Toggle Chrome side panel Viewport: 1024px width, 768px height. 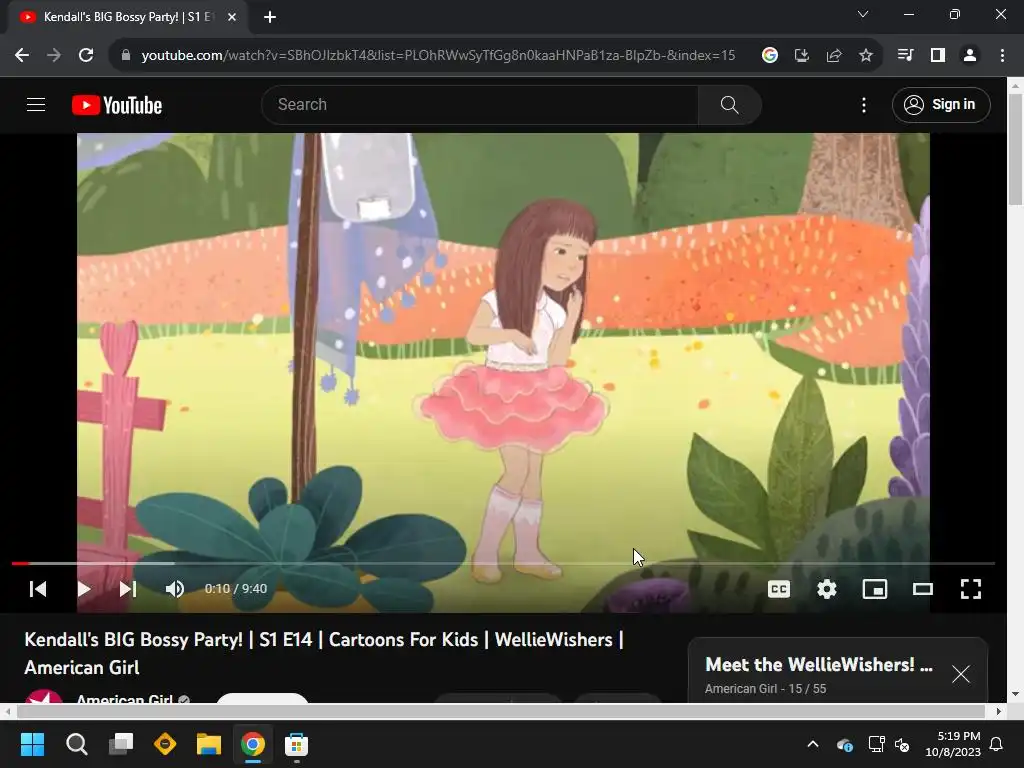coord(938,56)
